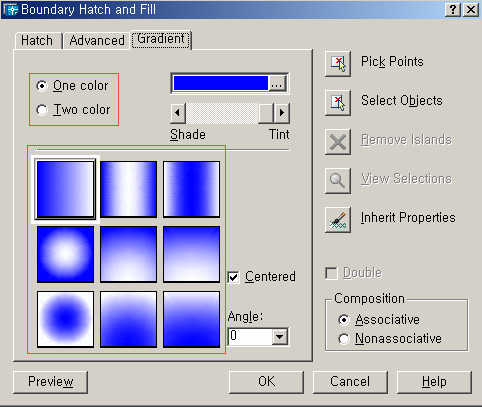Choose the cylinder gradient with white center
Screen dimensions: 482x407
pos(128,189)
